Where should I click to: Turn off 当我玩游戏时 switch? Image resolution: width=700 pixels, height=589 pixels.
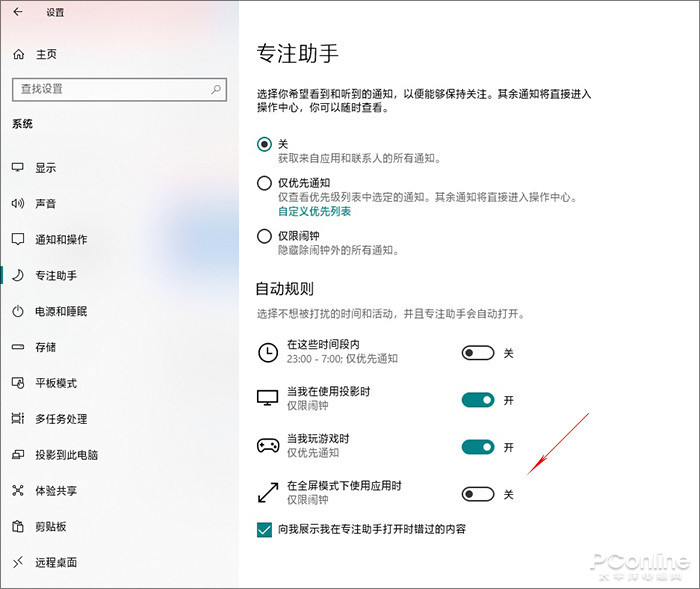tap(478, 447)
